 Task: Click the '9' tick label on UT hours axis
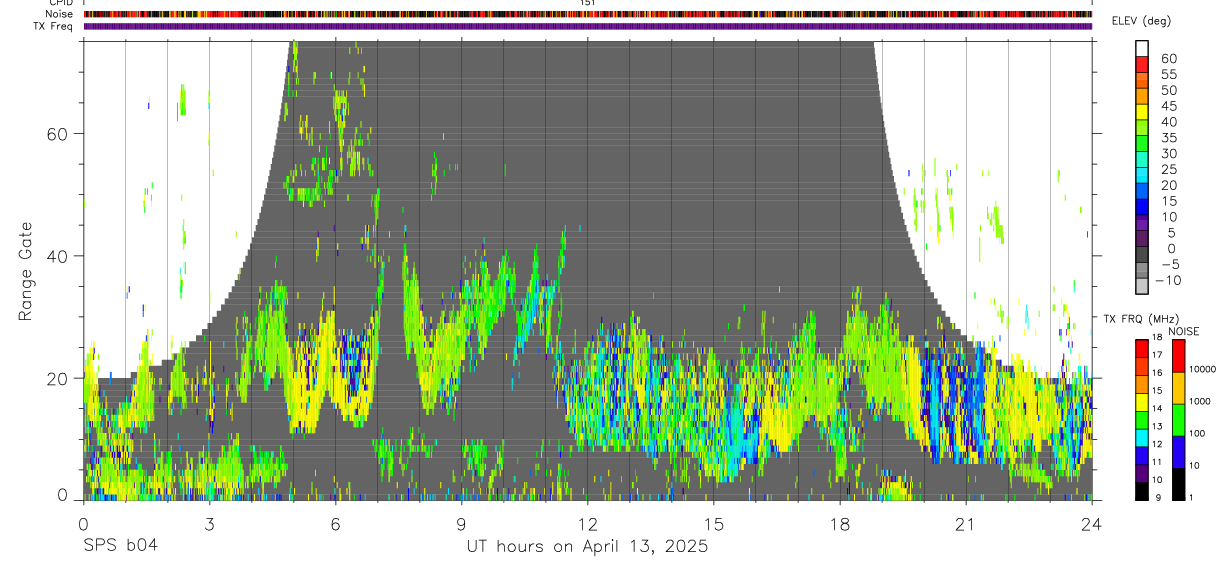click(x=461, y=524)
